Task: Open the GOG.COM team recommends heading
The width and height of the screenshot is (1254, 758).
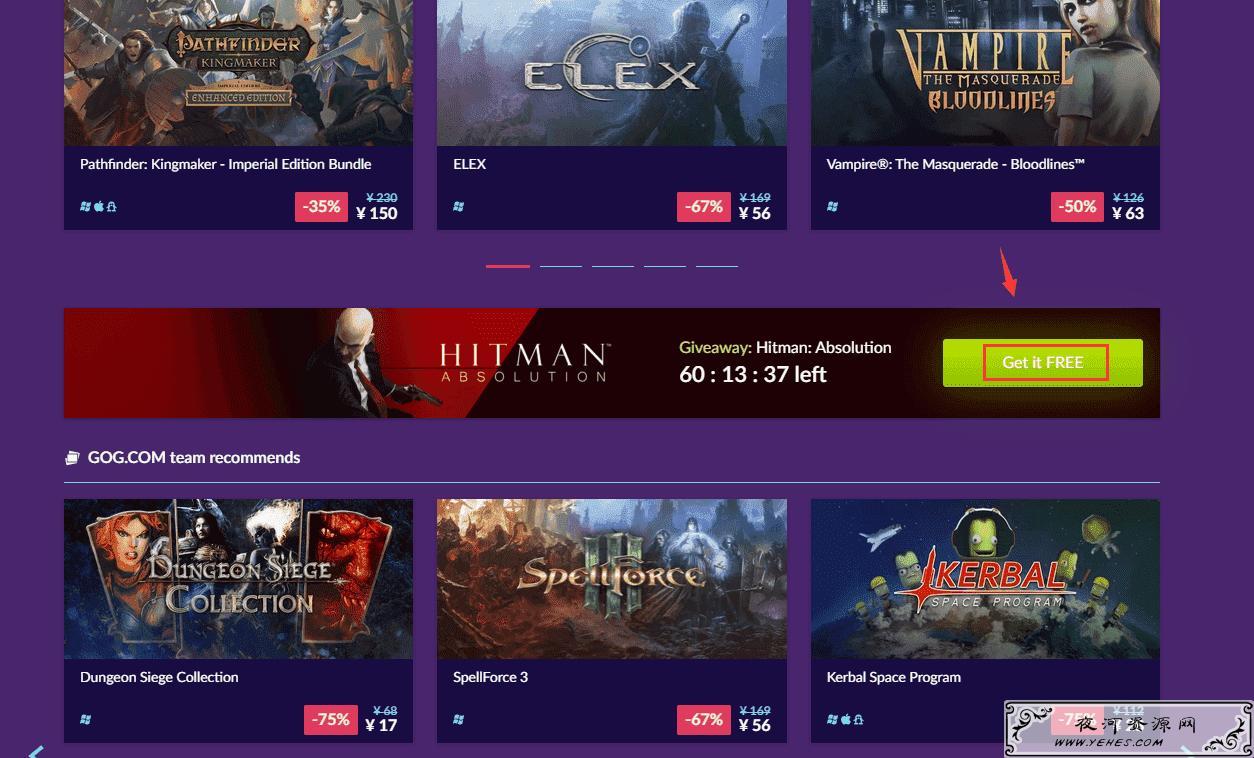Action: (194, 457)
